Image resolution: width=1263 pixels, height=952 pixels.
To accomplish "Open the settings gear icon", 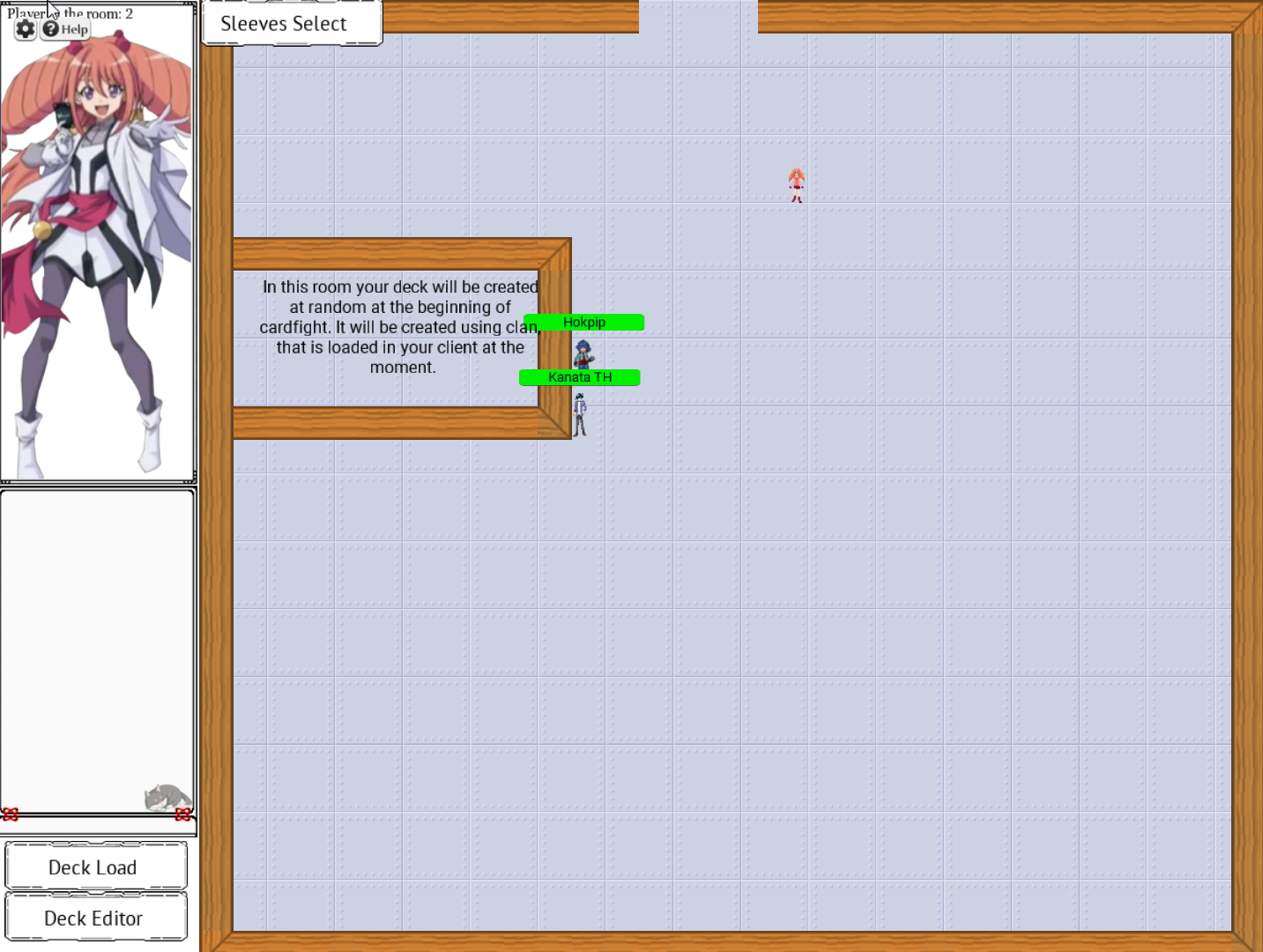I will 26,29.
